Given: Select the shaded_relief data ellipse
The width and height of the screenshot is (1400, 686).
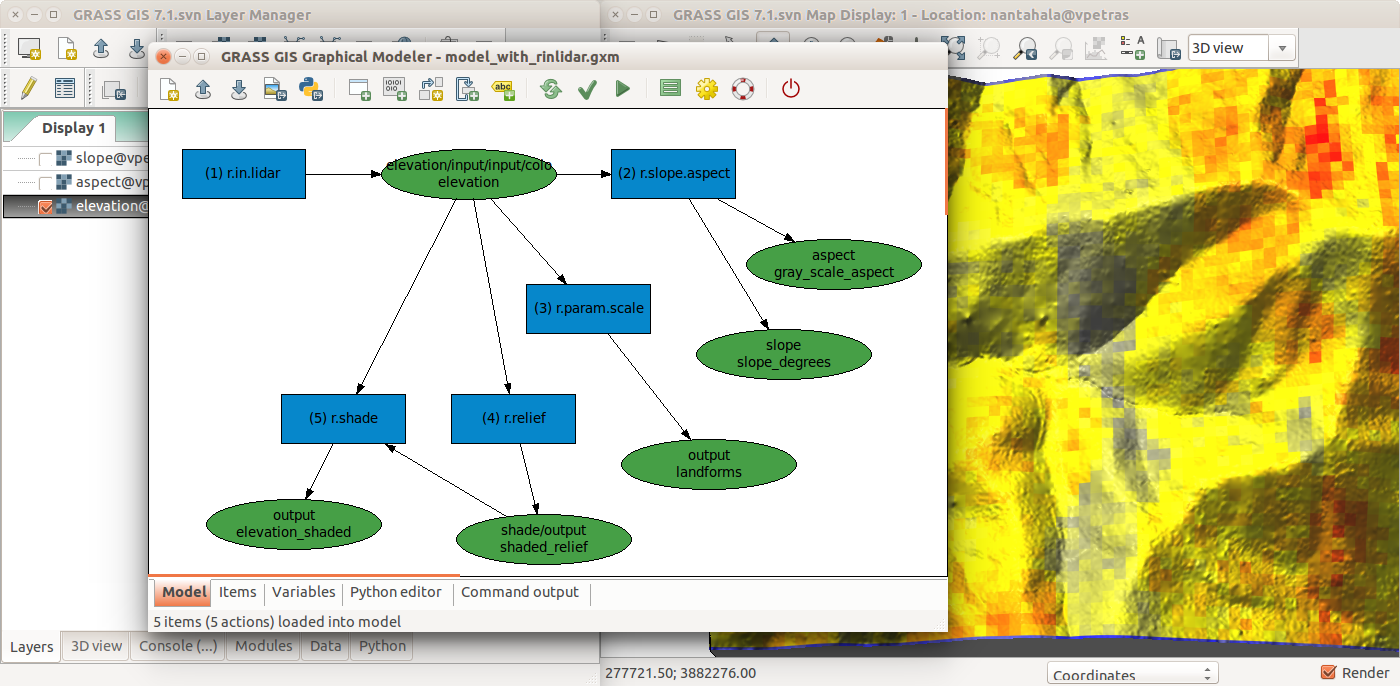Looking at the screenshot, I should pyautogui.click(x=544, y=539).
